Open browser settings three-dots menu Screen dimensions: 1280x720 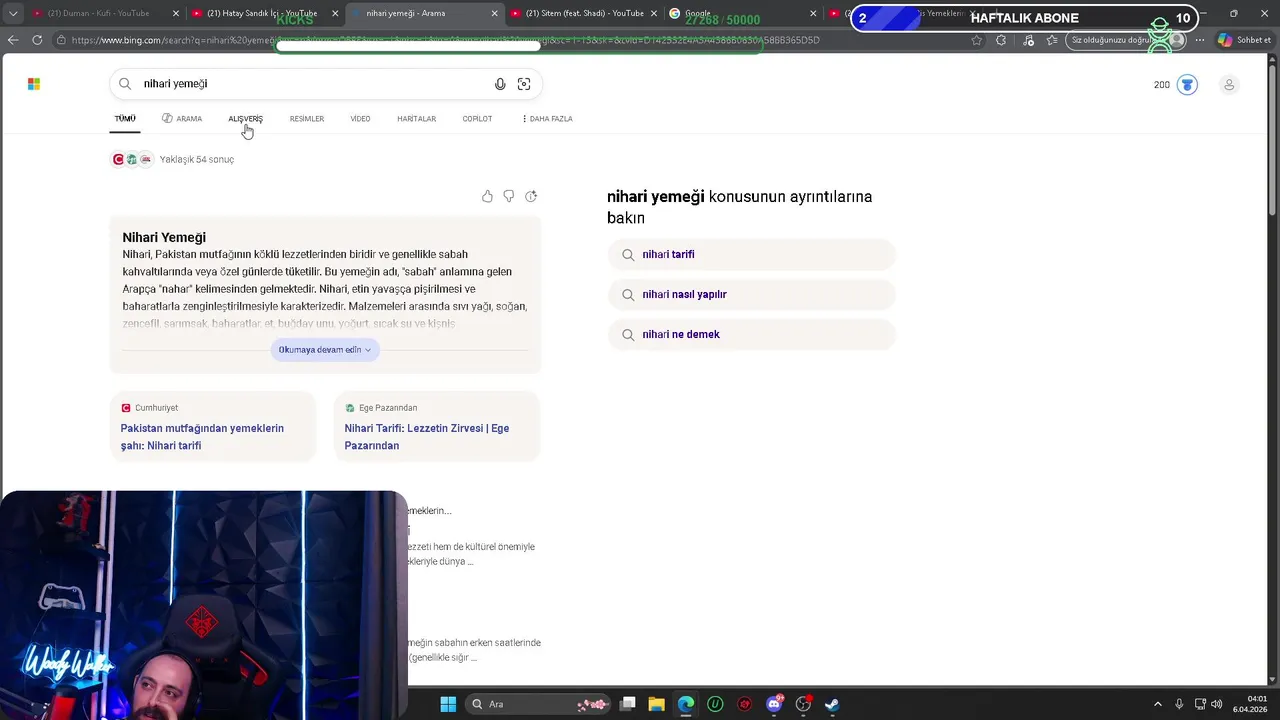click(1200, 40)
